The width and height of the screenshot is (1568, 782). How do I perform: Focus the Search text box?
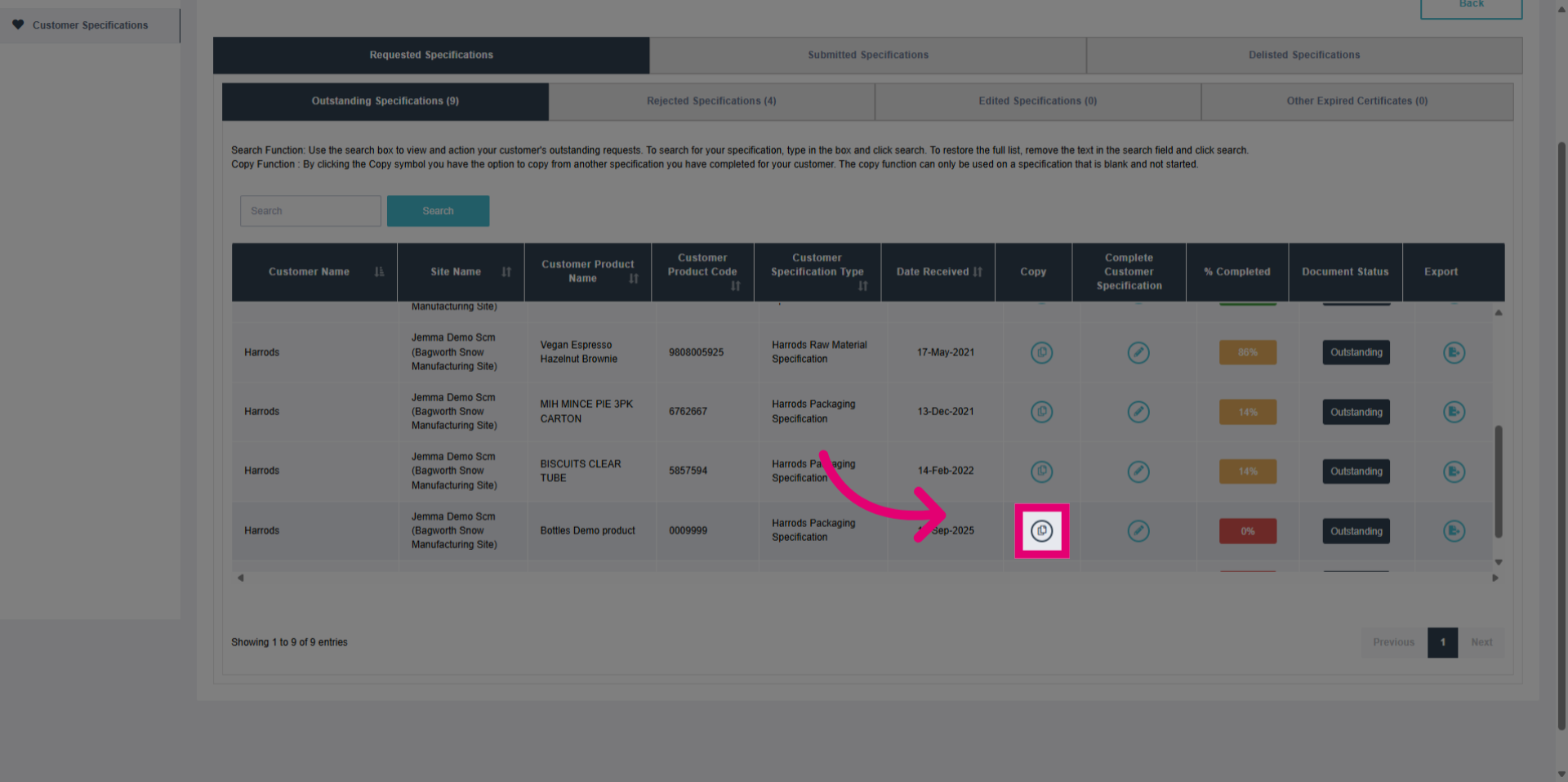[x=310, y=211]
